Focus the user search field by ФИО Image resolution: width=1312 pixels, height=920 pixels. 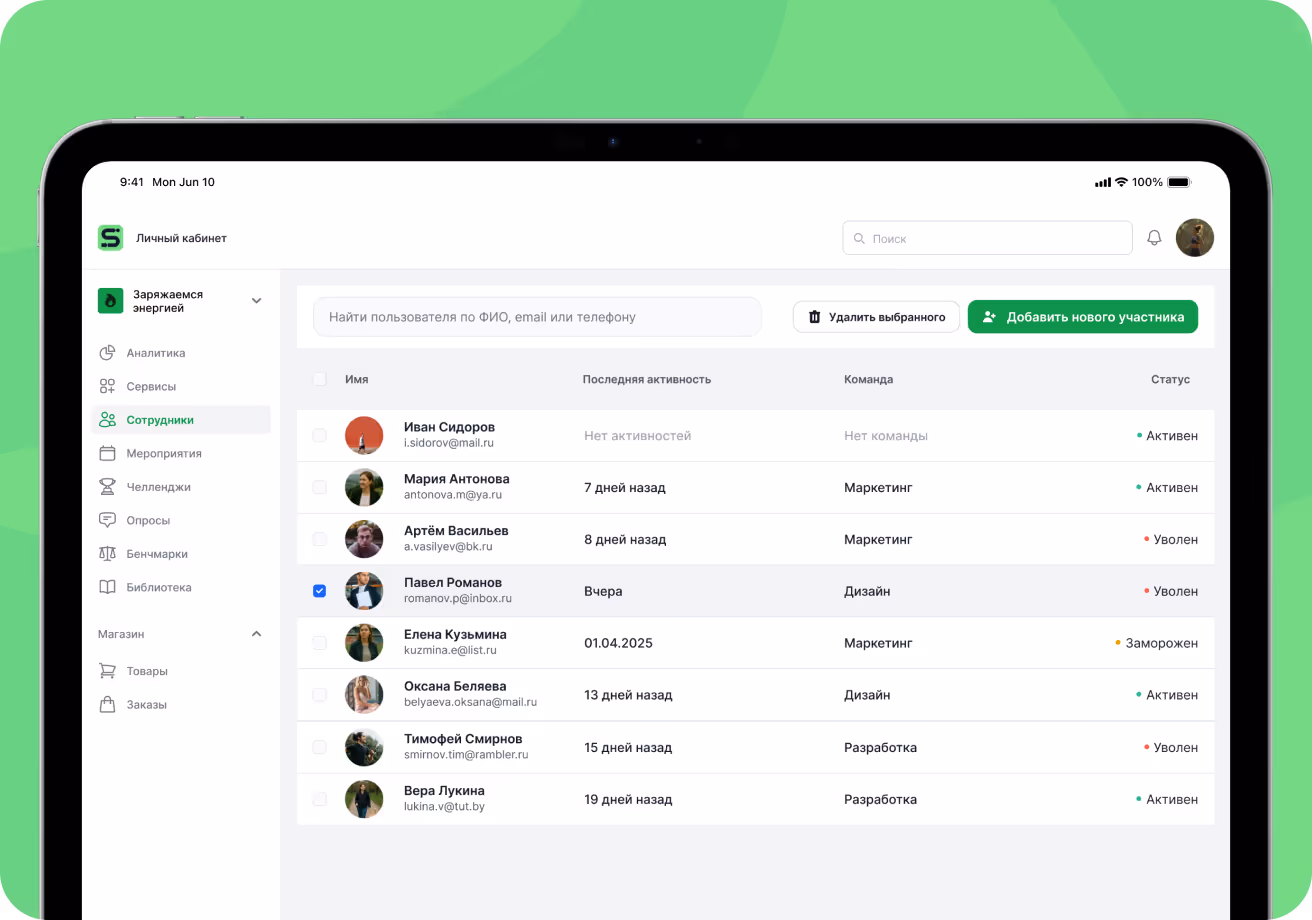[x=537, y=317]
